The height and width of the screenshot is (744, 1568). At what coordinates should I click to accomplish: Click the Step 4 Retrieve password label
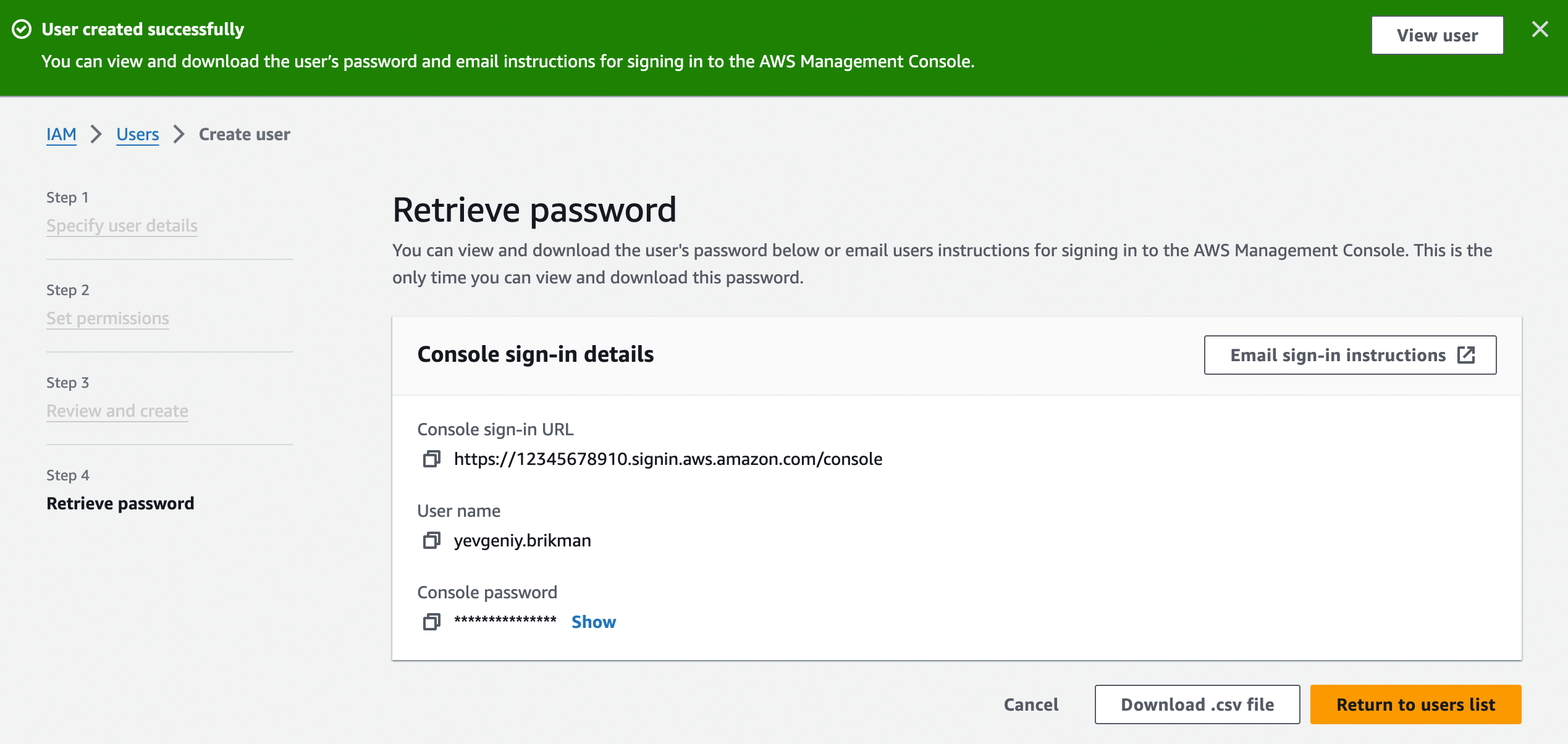[x=120, y=503]
